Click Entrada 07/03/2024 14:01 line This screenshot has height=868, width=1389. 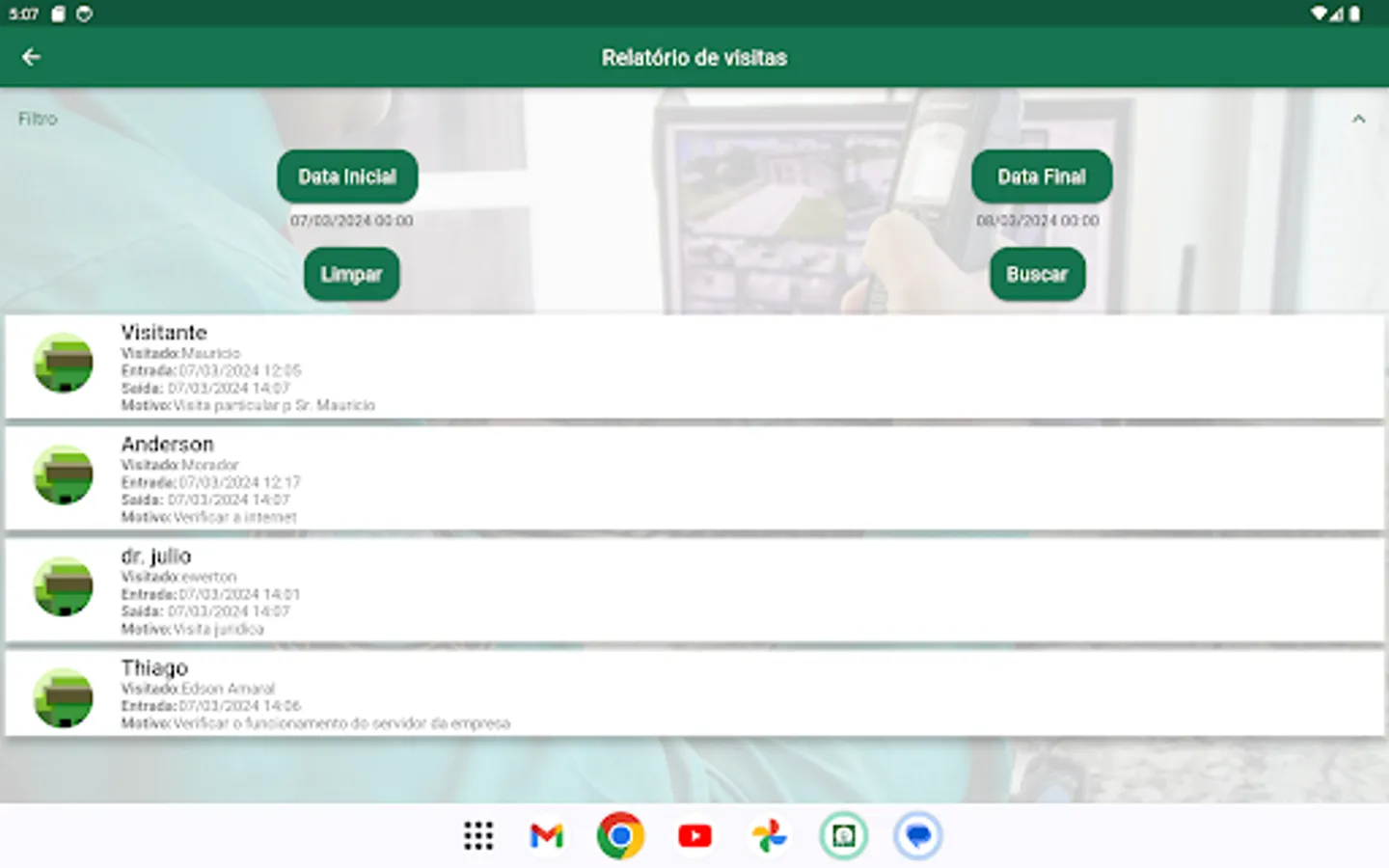pyautogui.click(x=210, y=594)
